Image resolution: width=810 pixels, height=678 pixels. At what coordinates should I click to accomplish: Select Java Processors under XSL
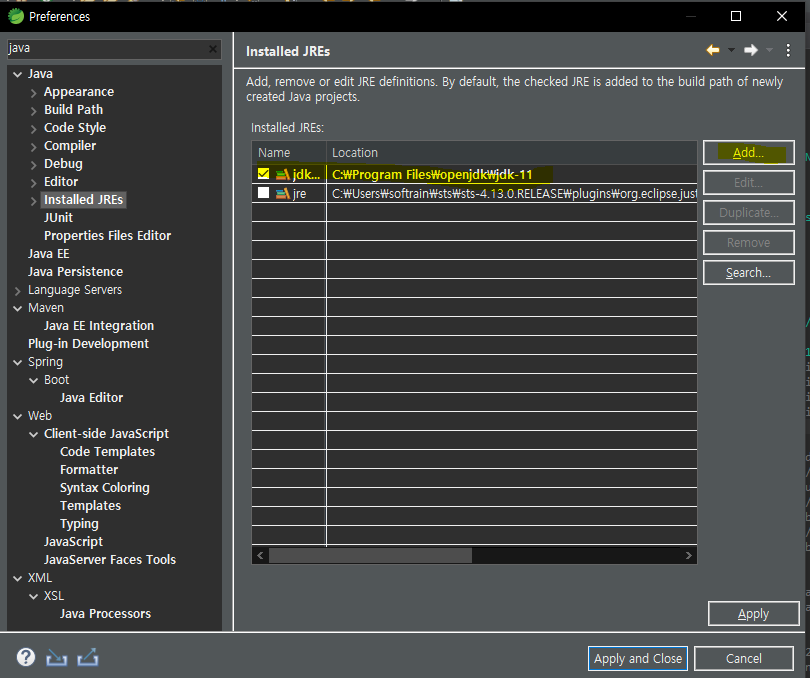coord(105,614)
